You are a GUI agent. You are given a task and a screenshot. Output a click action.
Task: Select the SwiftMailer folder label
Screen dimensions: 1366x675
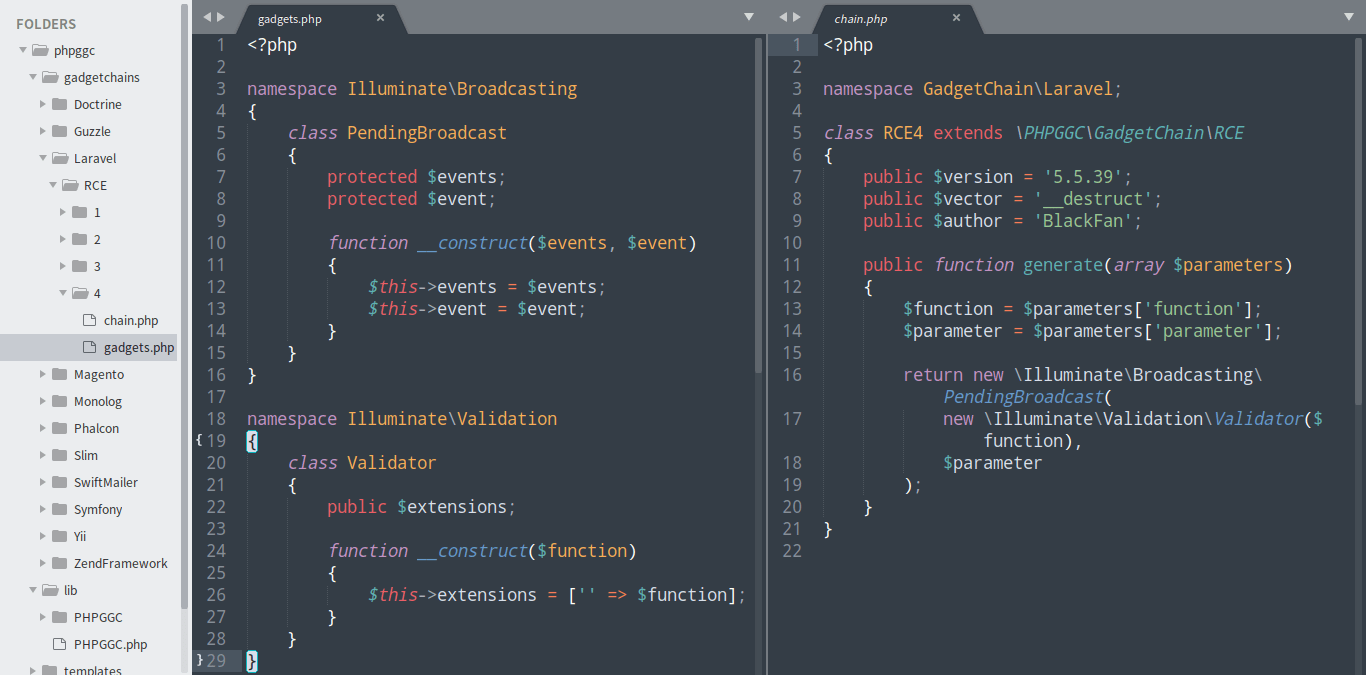(x=106, y=482)
